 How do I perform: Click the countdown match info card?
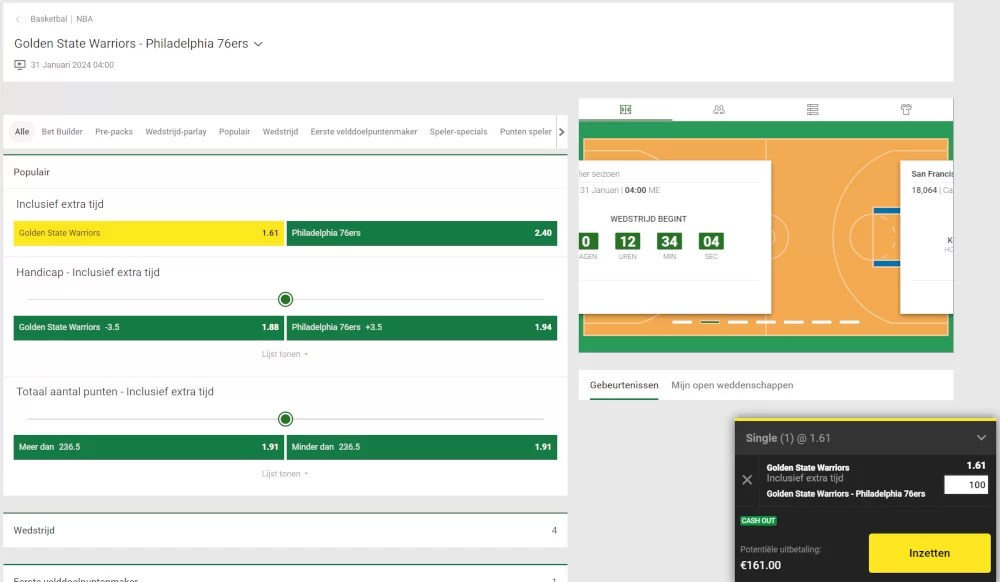(x=675, y=237)
